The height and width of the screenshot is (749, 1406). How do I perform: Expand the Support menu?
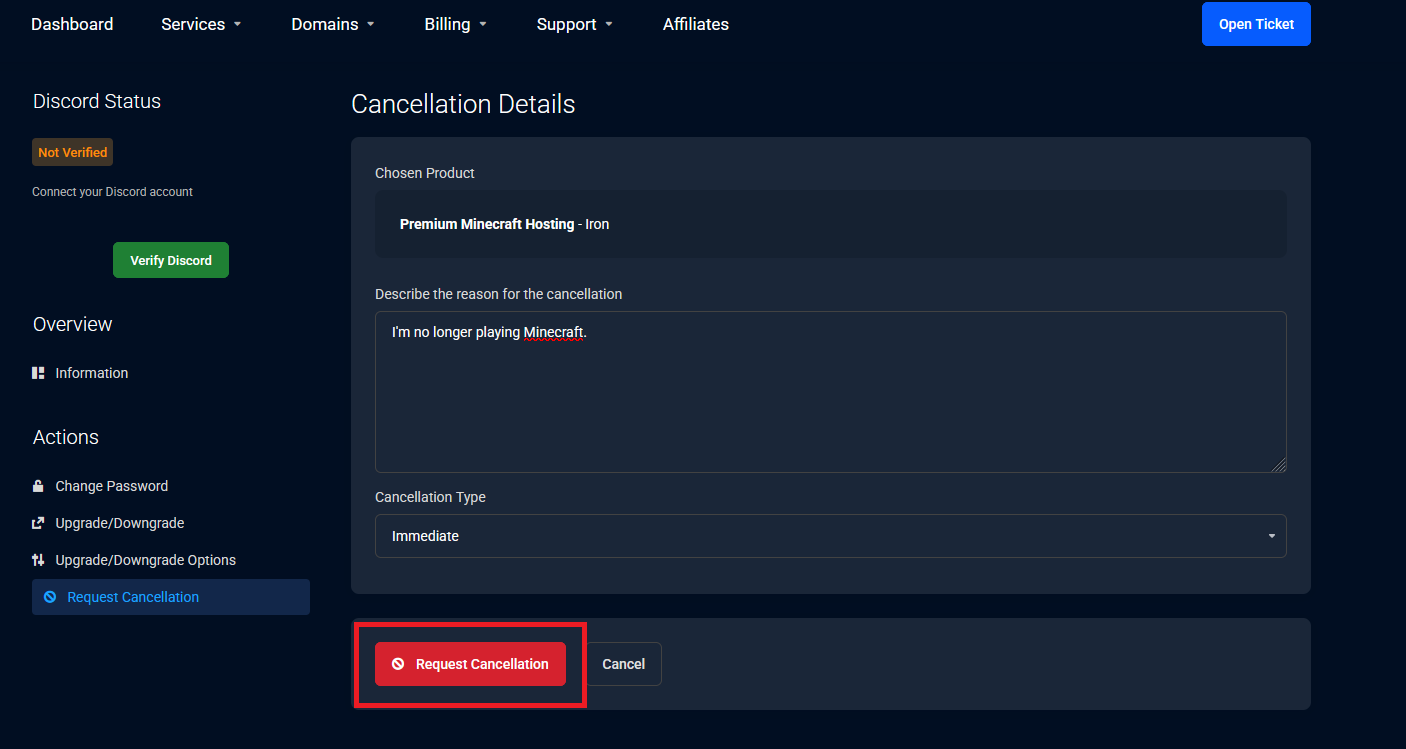[x=574, y=24]
